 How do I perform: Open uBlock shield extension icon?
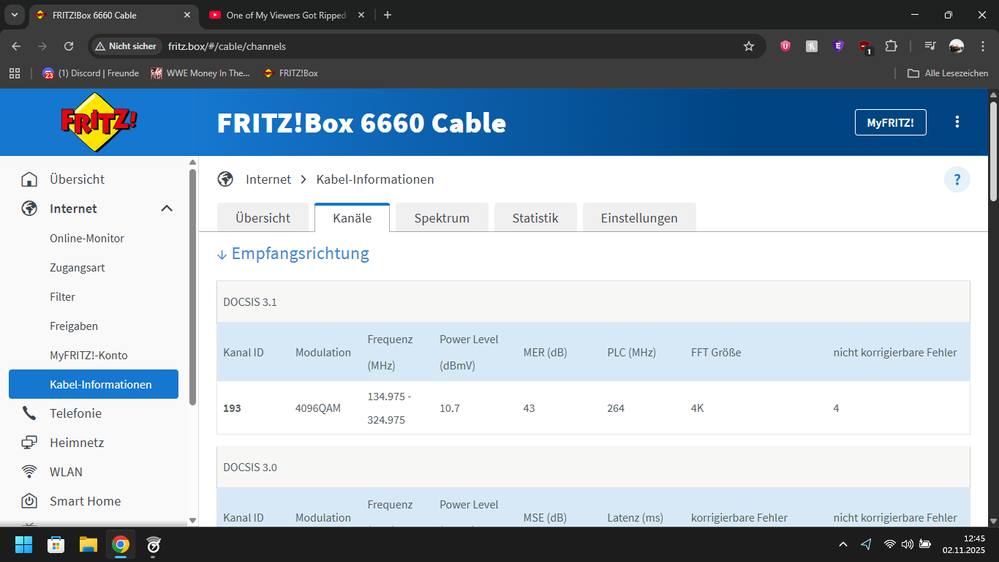point(785,46)
